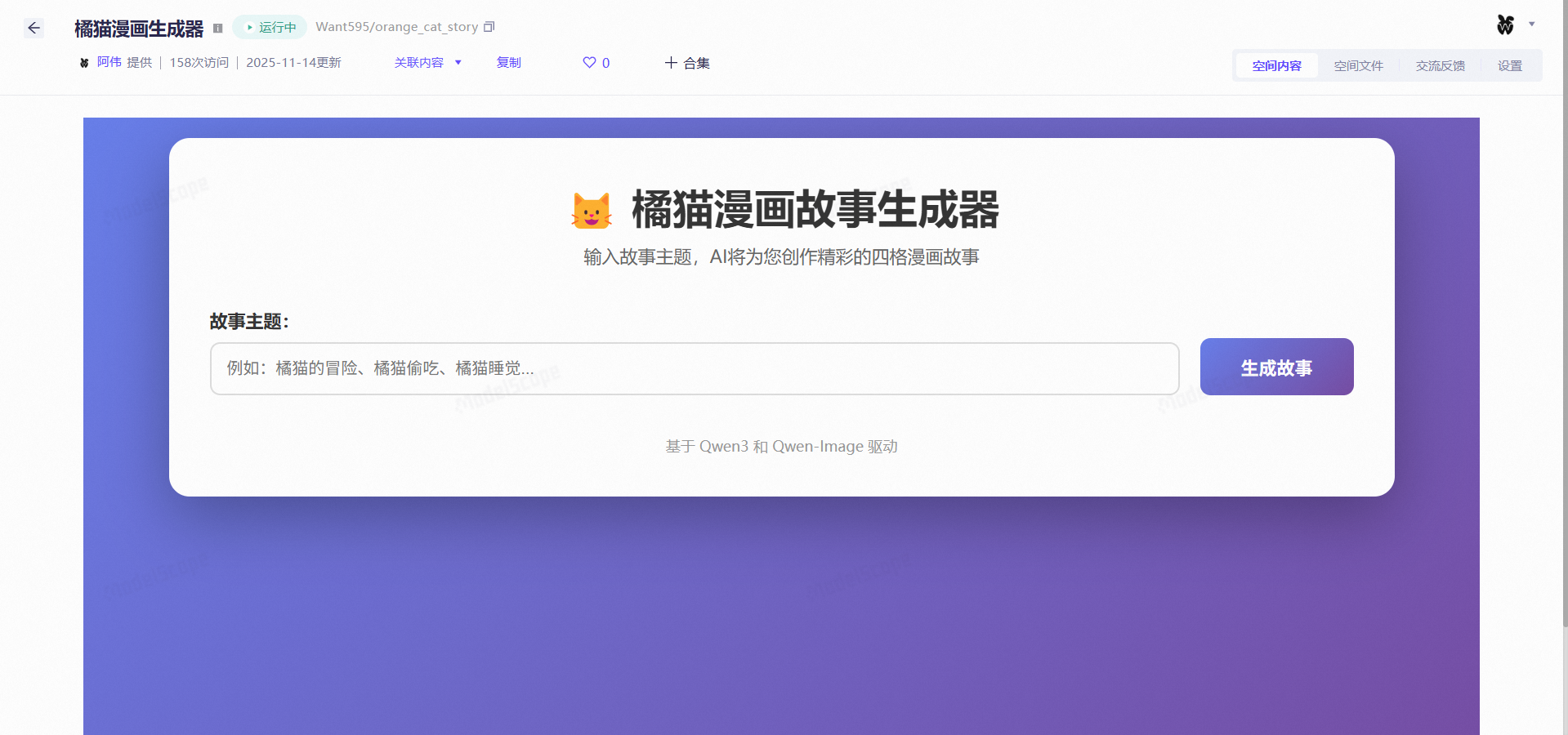Click the user avatar at top right

(1504, 24)
